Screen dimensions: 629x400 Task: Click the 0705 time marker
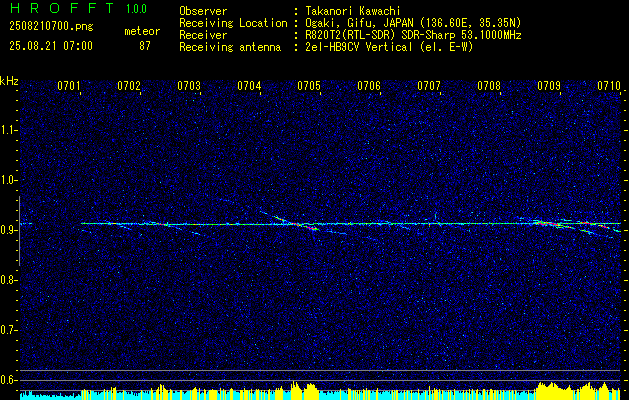(309, 86)
